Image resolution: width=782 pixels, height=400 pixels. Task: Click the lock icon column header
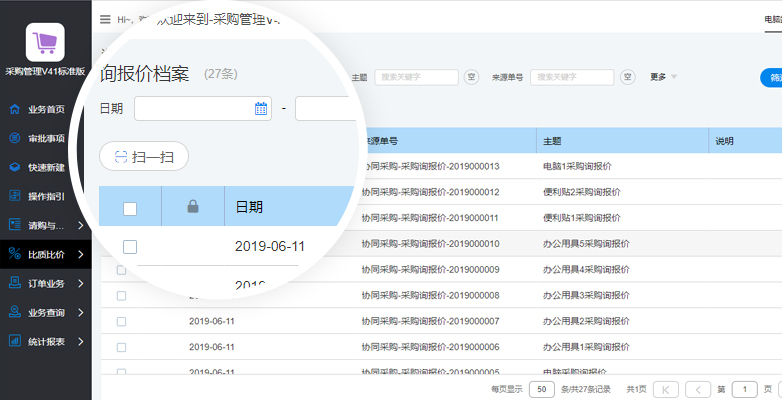(x=194, y=207)
